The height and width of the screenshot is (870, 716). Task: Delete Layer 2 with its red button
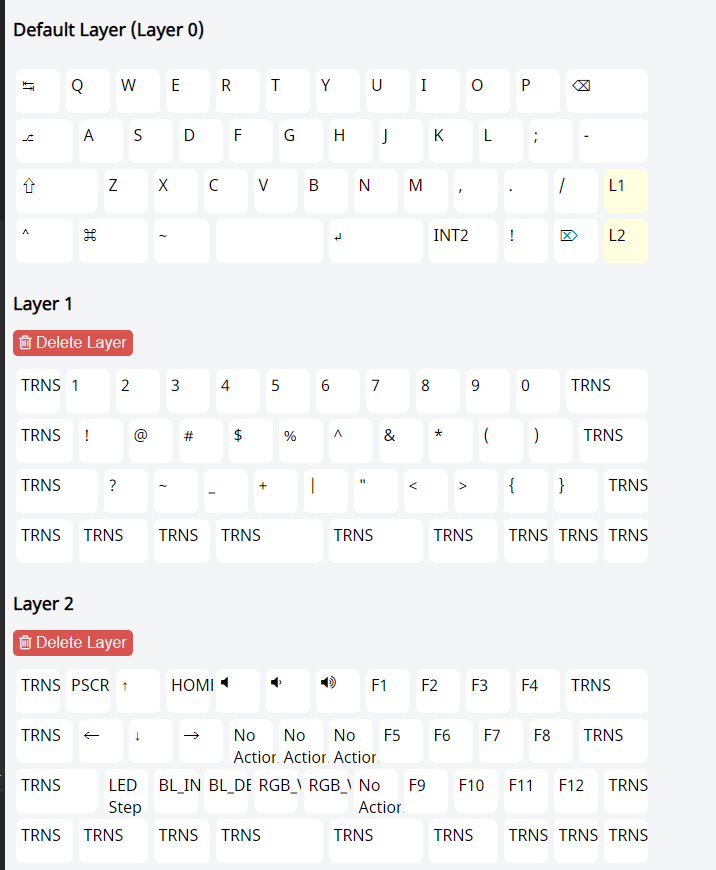73,643
